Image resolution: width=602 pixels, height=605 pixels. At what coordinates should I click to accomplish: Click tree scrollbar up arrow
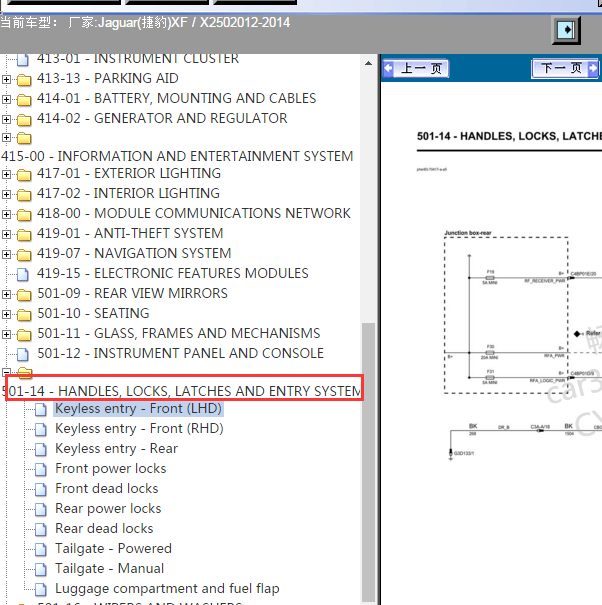click(369, 63)
